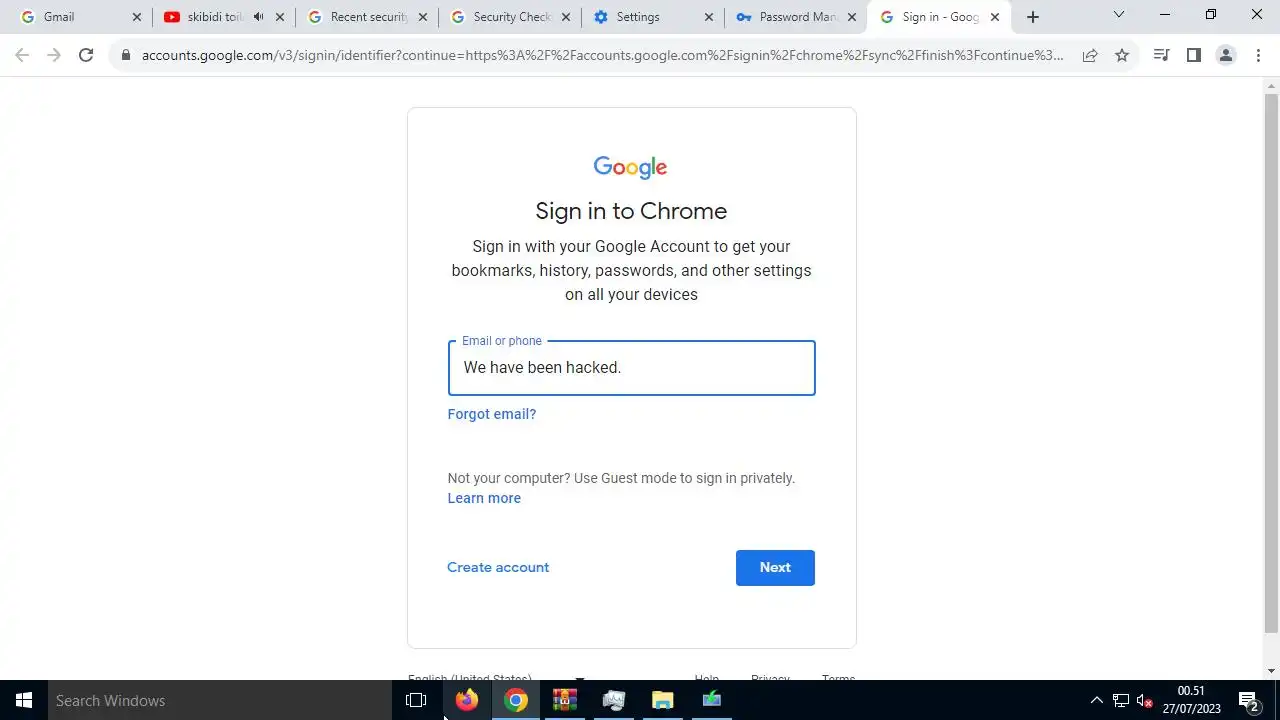
Task: Open the media controls icon
Action: pyautogui.click(x=1161, y=55)
